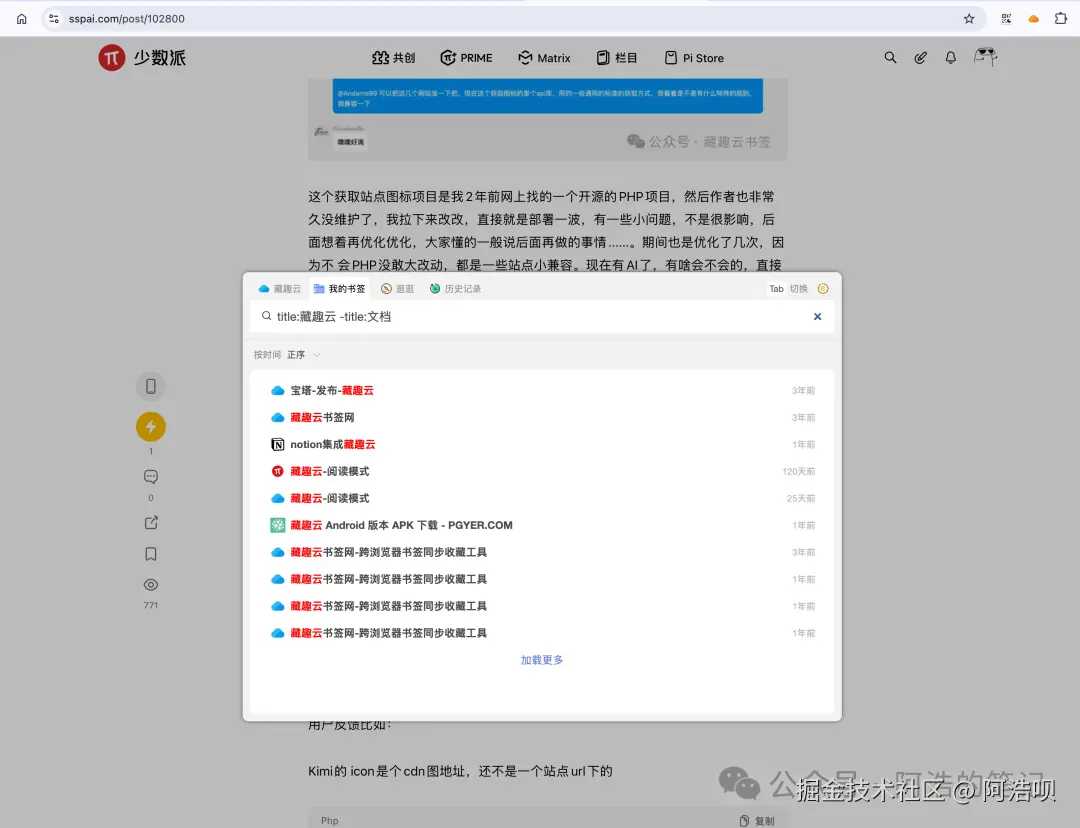Open embedded article image thumbnail
This screenshot has width=1080, height=828.
pyautogui.click(x=548, y=119)
